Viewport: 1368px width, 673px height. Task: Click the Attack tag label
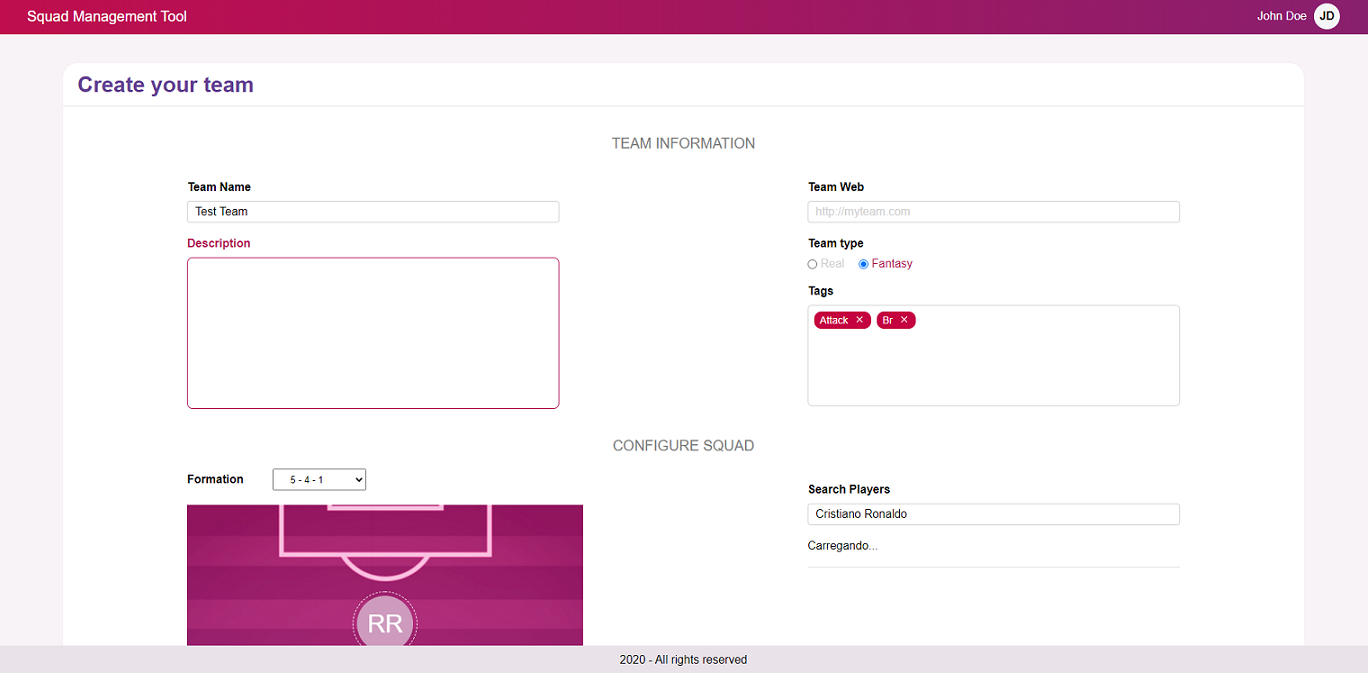click(x=834, y=320)
